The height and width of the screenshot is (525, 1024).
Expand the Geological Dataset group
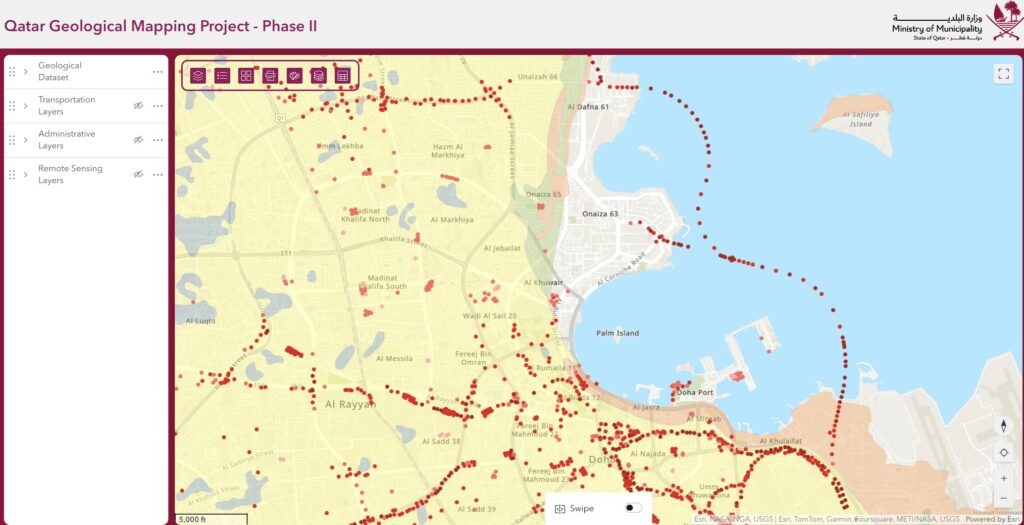(25, 72)
